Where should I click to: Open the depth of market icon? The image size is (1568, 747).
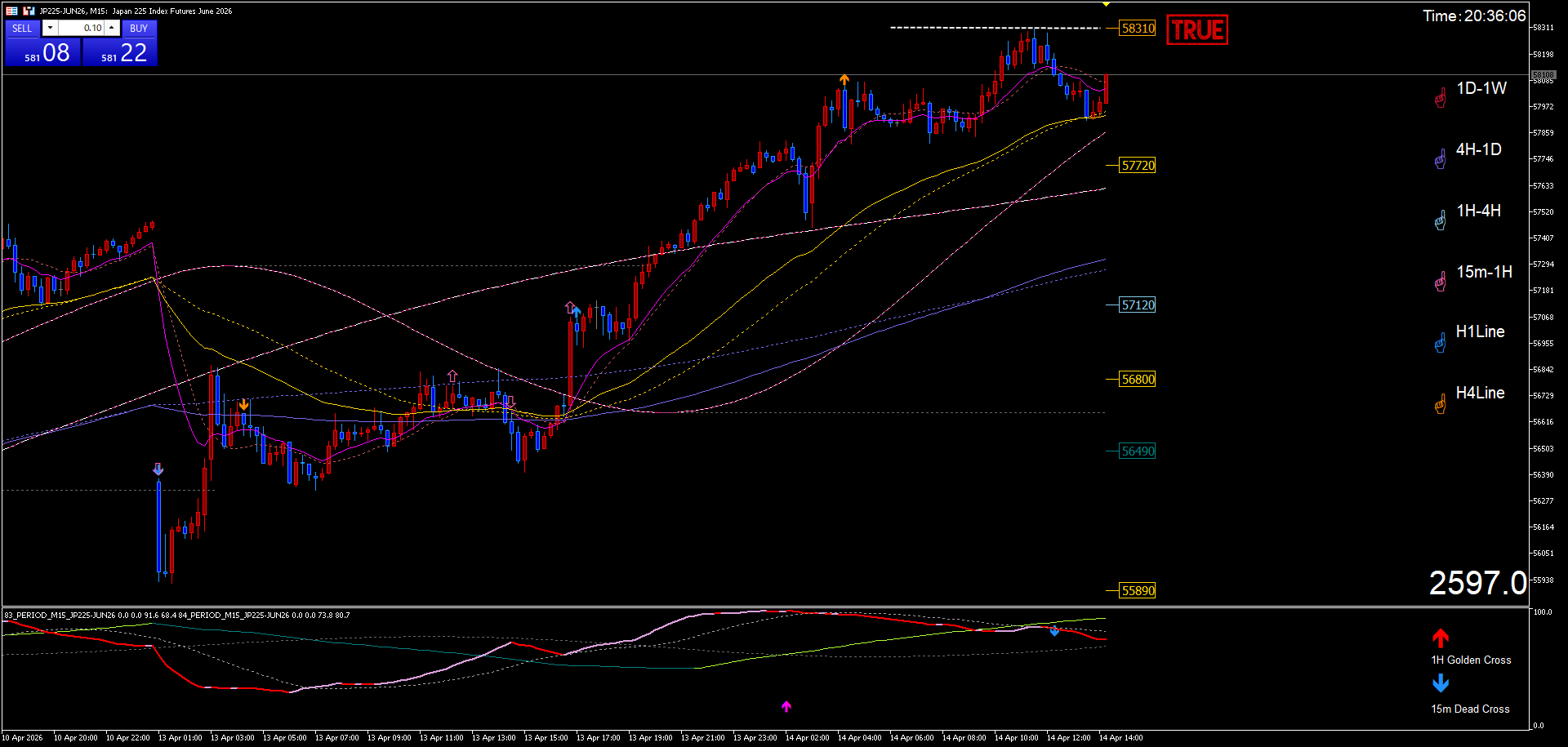point(29,11)
